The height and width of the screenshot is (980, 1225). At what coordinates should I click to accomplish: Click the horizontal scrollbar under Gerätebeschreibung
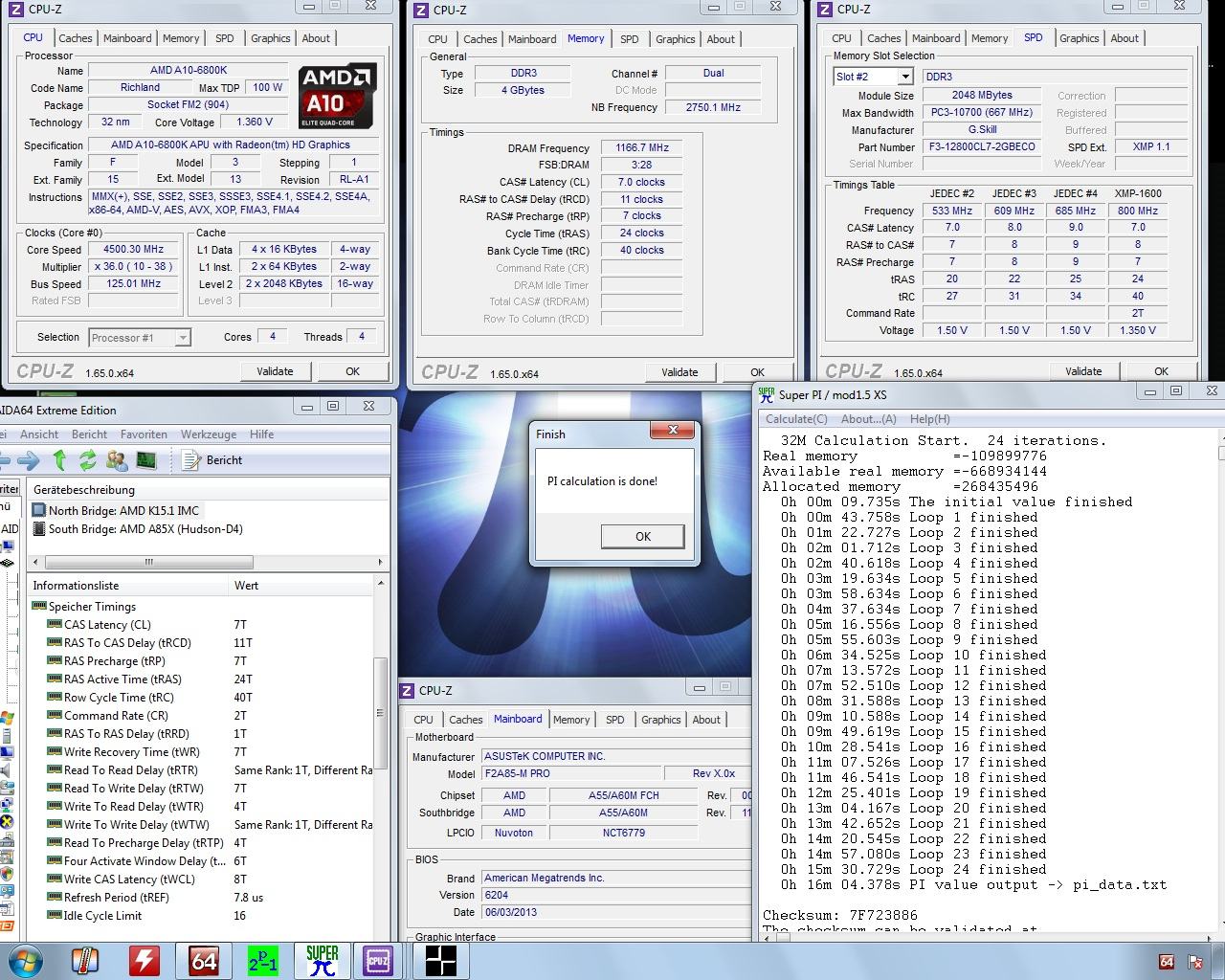click(x=148, y=562)
